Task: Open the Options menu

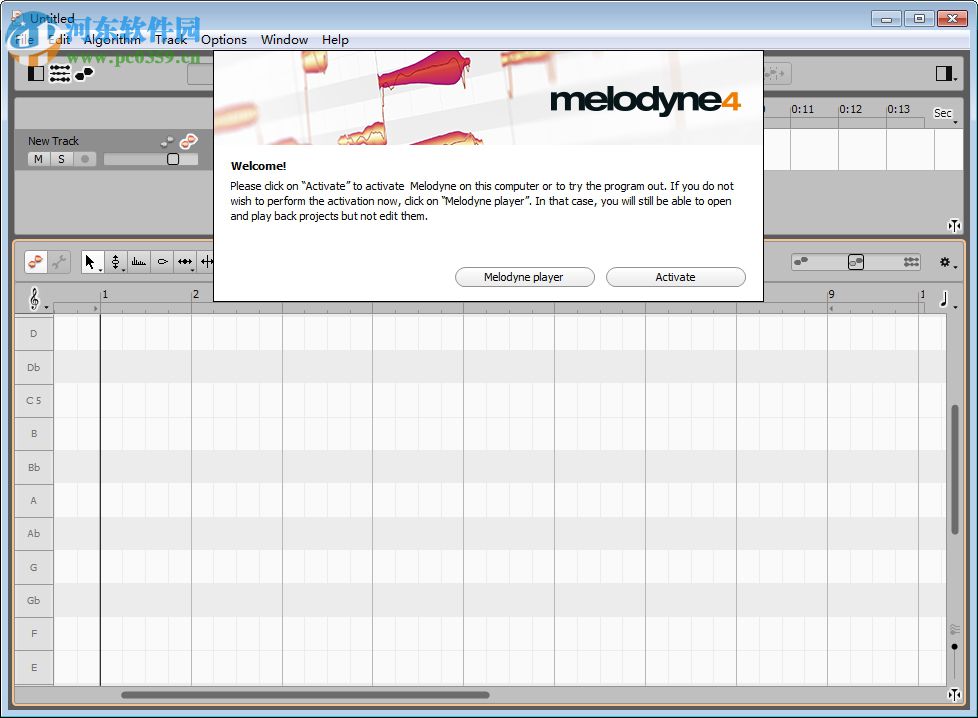Action: click(223, 39)
